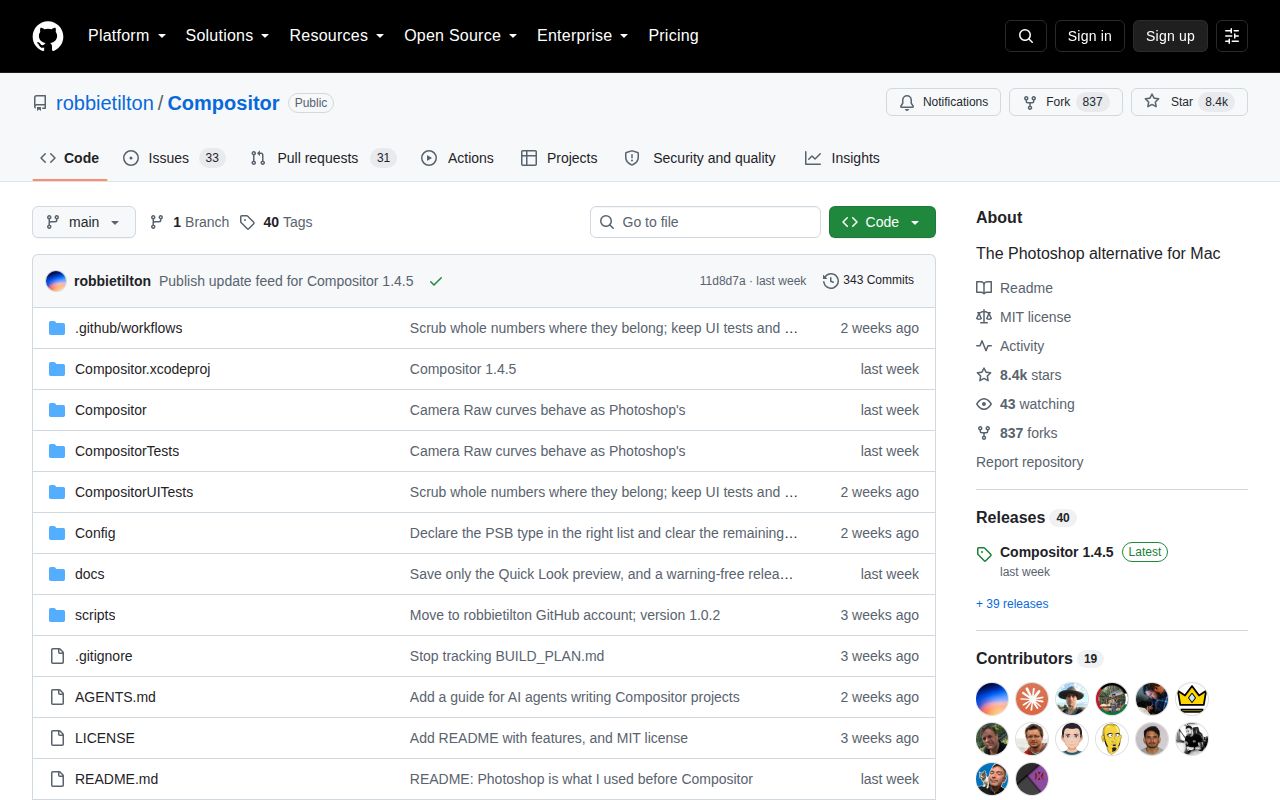This screenshot has width=1280, height=800.
Task: Switch to the Insights tab
Action: (842, 158)
